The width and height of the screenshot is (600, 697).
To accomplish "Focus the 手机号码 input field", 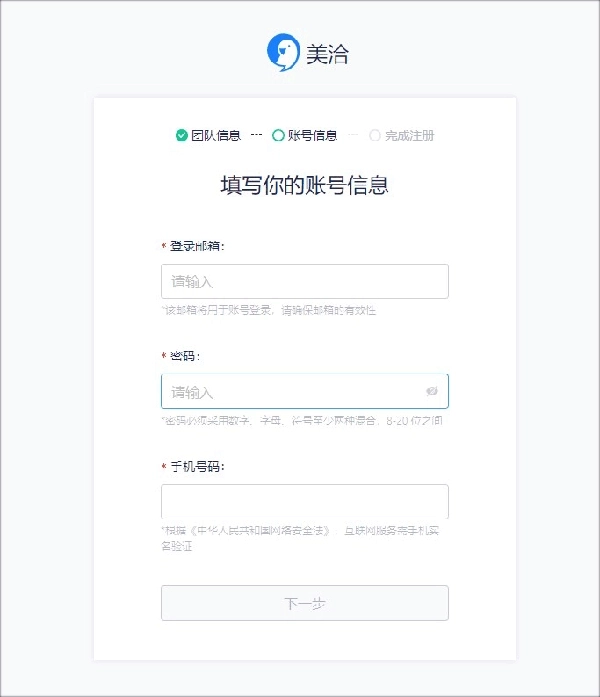I will pyautogui.click(x=305, y=501).
